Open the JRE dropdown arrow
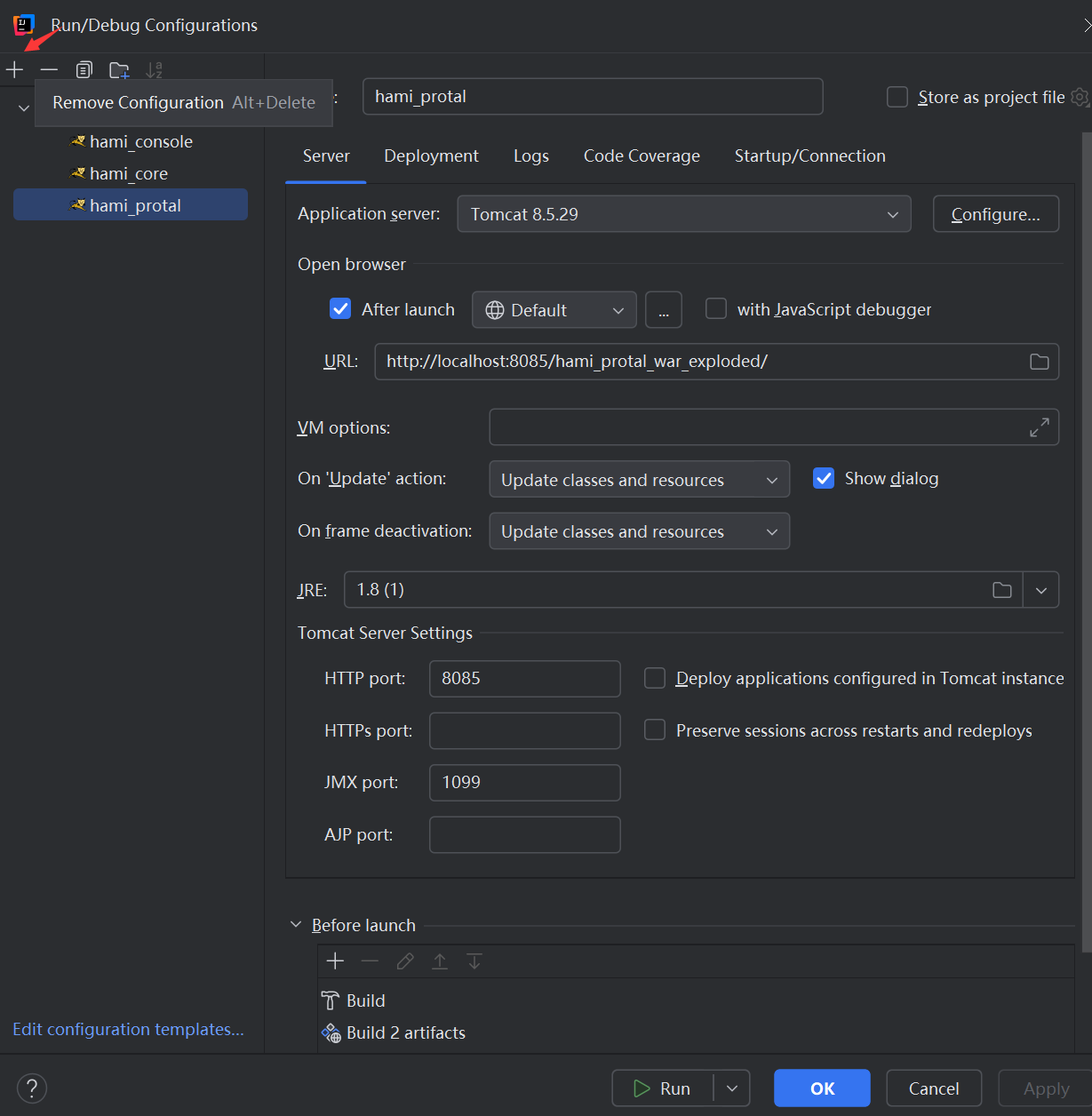Image resolution: width=1092 pixels, height=1116 pixels. (x=1041, y=590)
